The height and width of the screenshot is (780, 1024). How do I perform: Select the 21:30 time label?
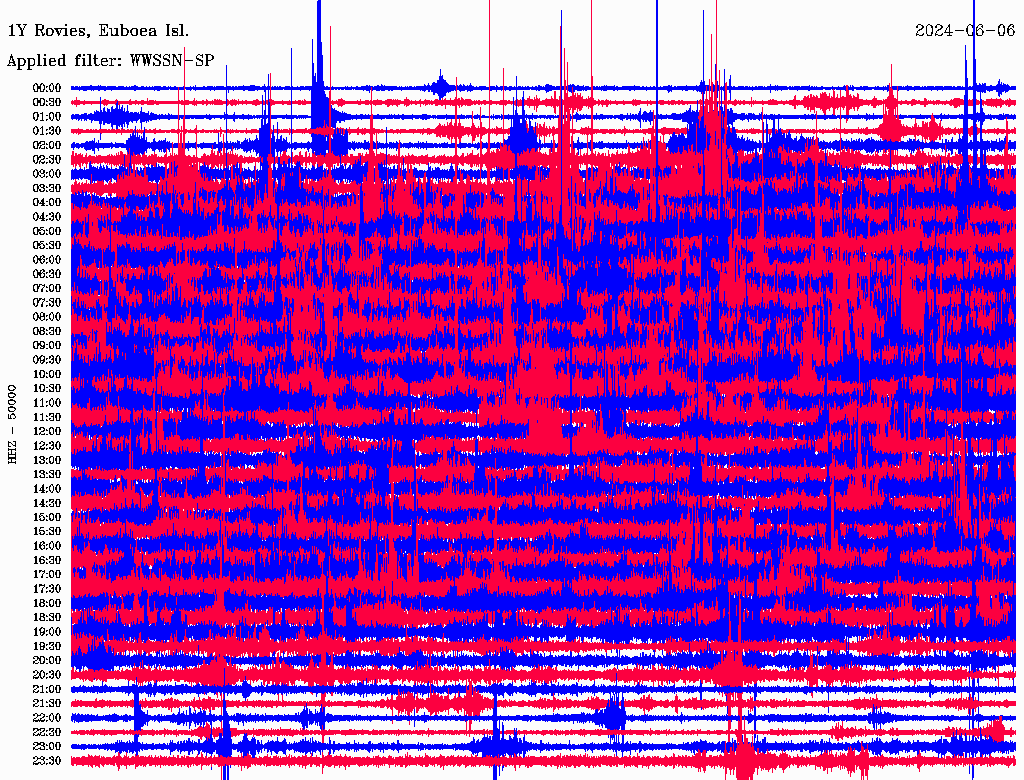pos(47,704)
